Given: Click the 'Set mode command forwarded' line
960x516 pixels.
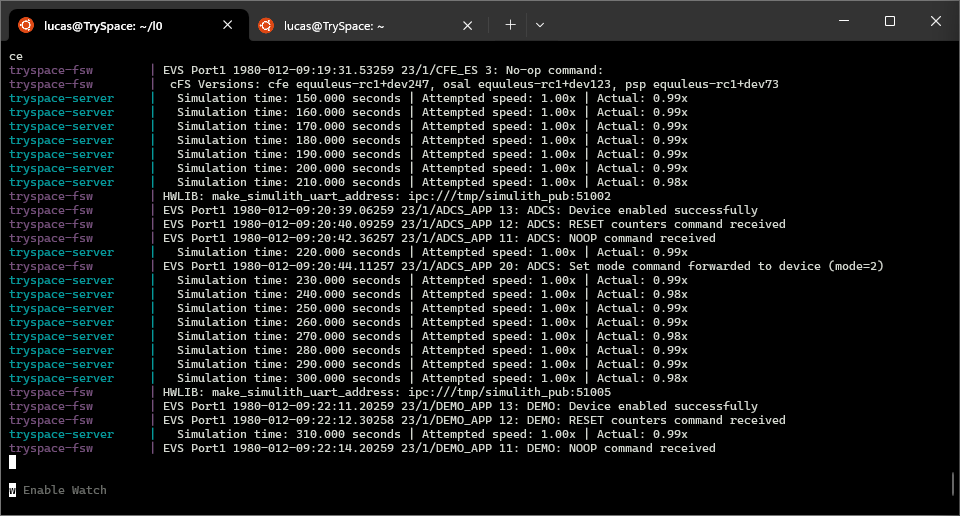Looking at the screenshot, I should [x=523, y=266].
